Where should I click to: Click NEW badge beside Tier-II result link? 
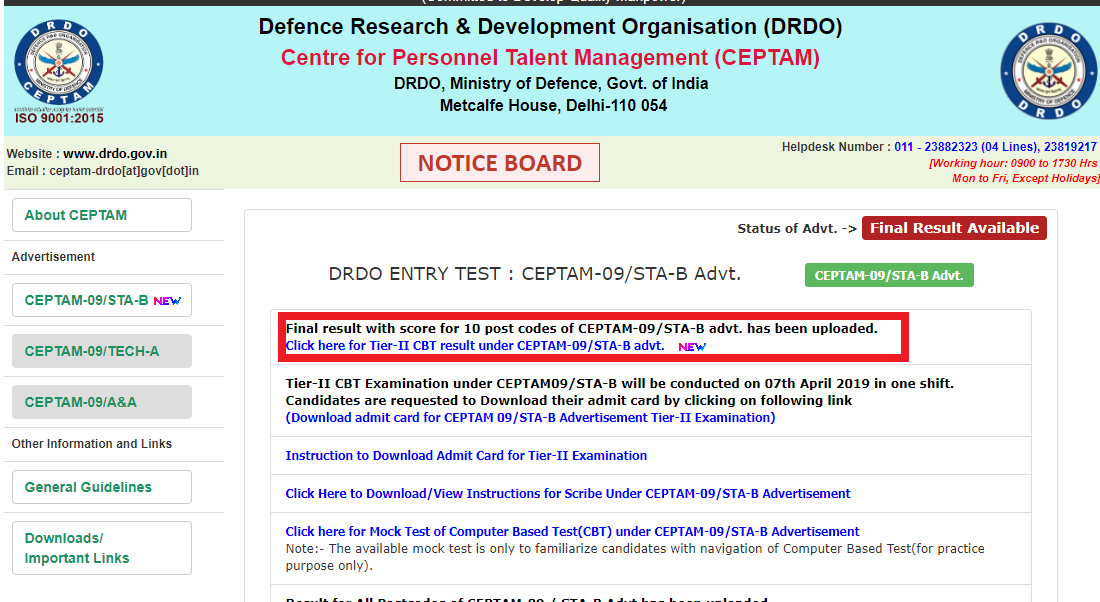click(692, 347)
